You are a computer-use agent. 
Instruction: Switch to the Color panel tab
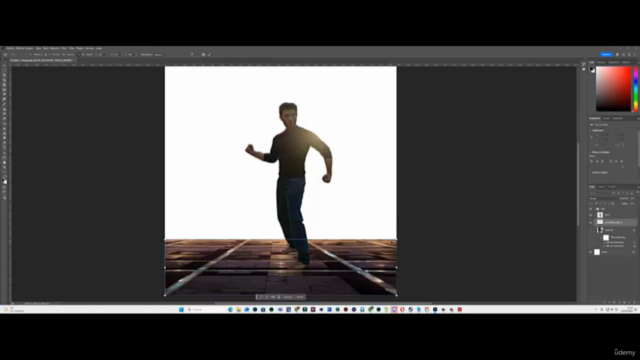(591, 62)
